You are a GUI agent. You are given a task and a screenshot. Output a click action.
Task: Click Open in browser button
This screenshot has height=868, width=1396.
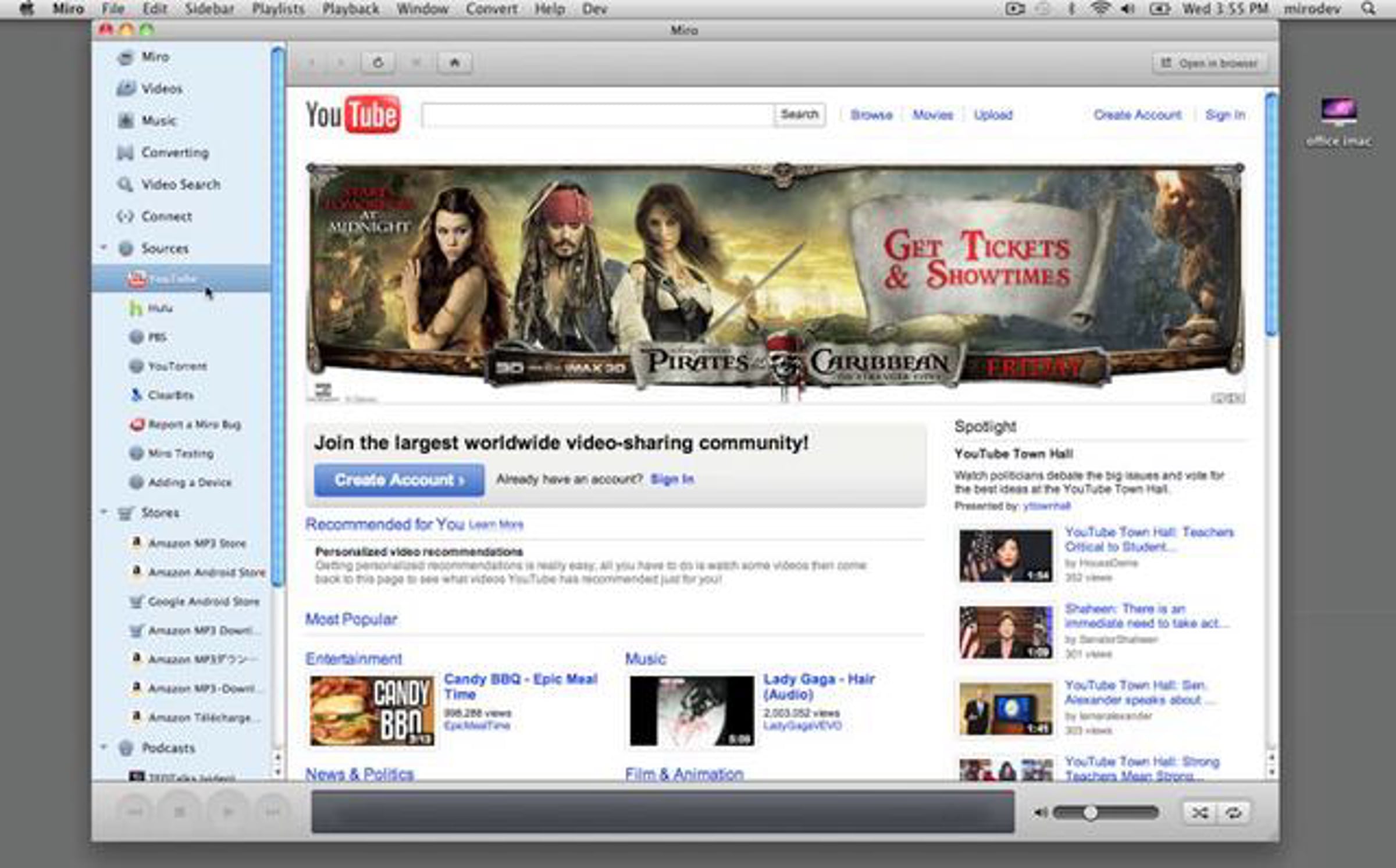click(1209, 63)
